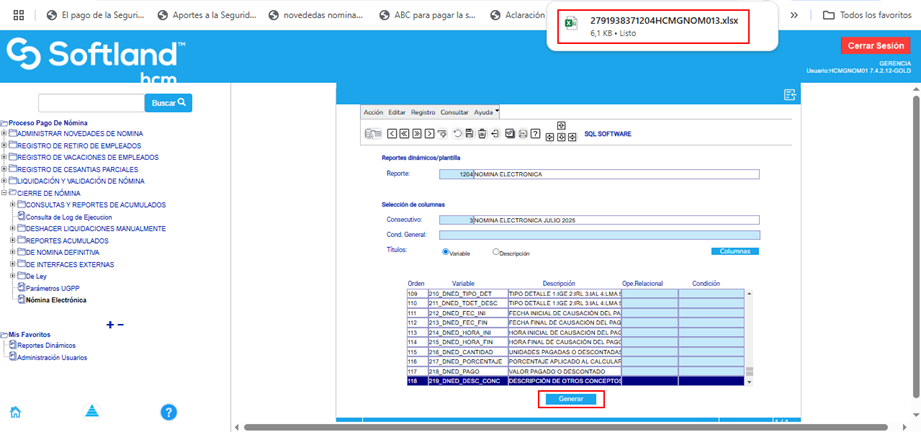Click the delete record trash icon
The height and width of the screenshot is (432, 921).
tap(482, 133)
